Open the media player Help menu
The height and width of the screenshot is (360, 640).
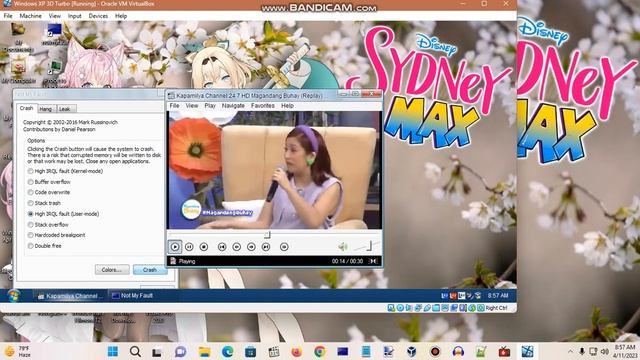(287, 106)
